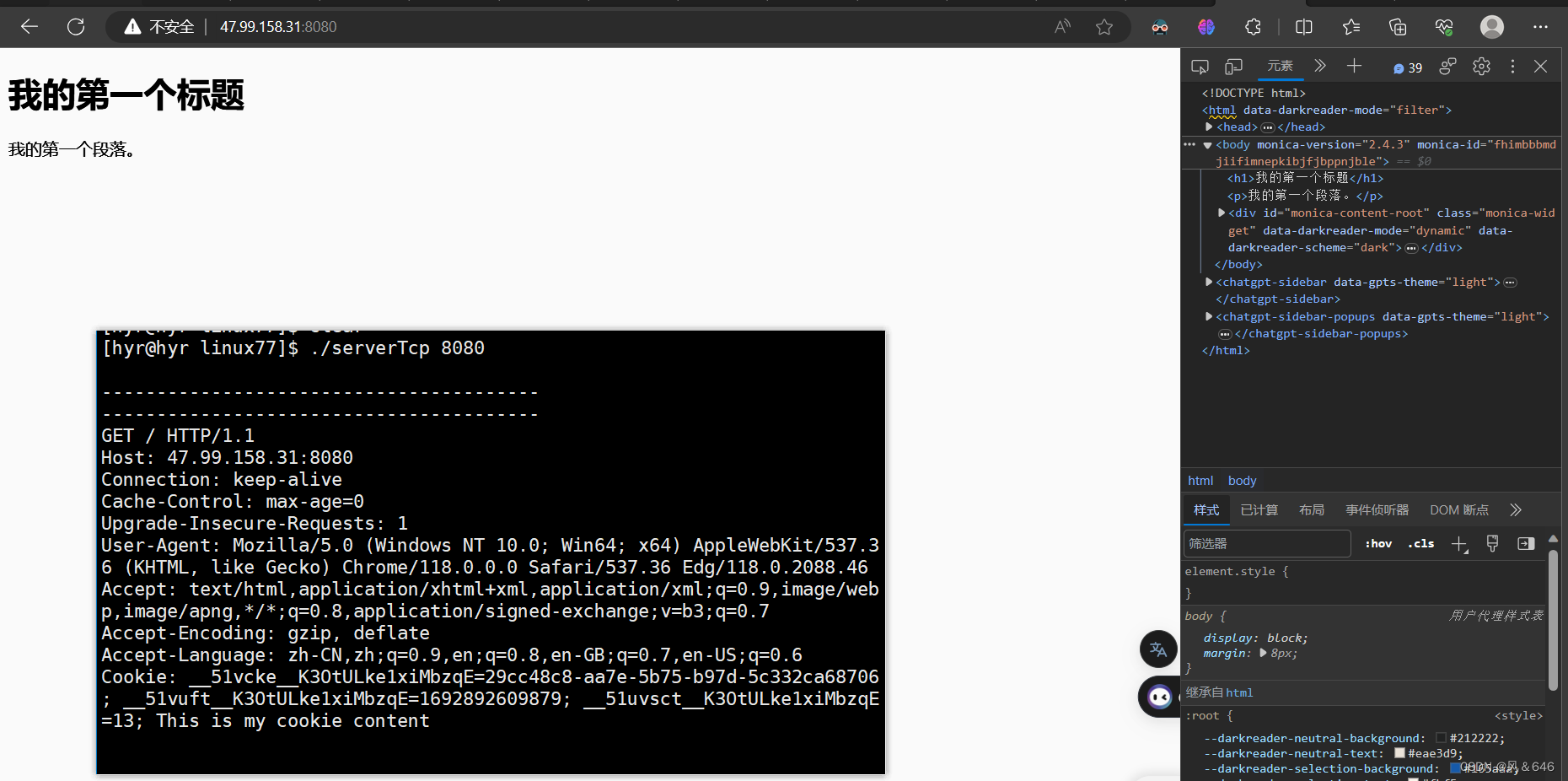
Task: Click the ellipsis inside the head element
Action: pos(1267,127)
